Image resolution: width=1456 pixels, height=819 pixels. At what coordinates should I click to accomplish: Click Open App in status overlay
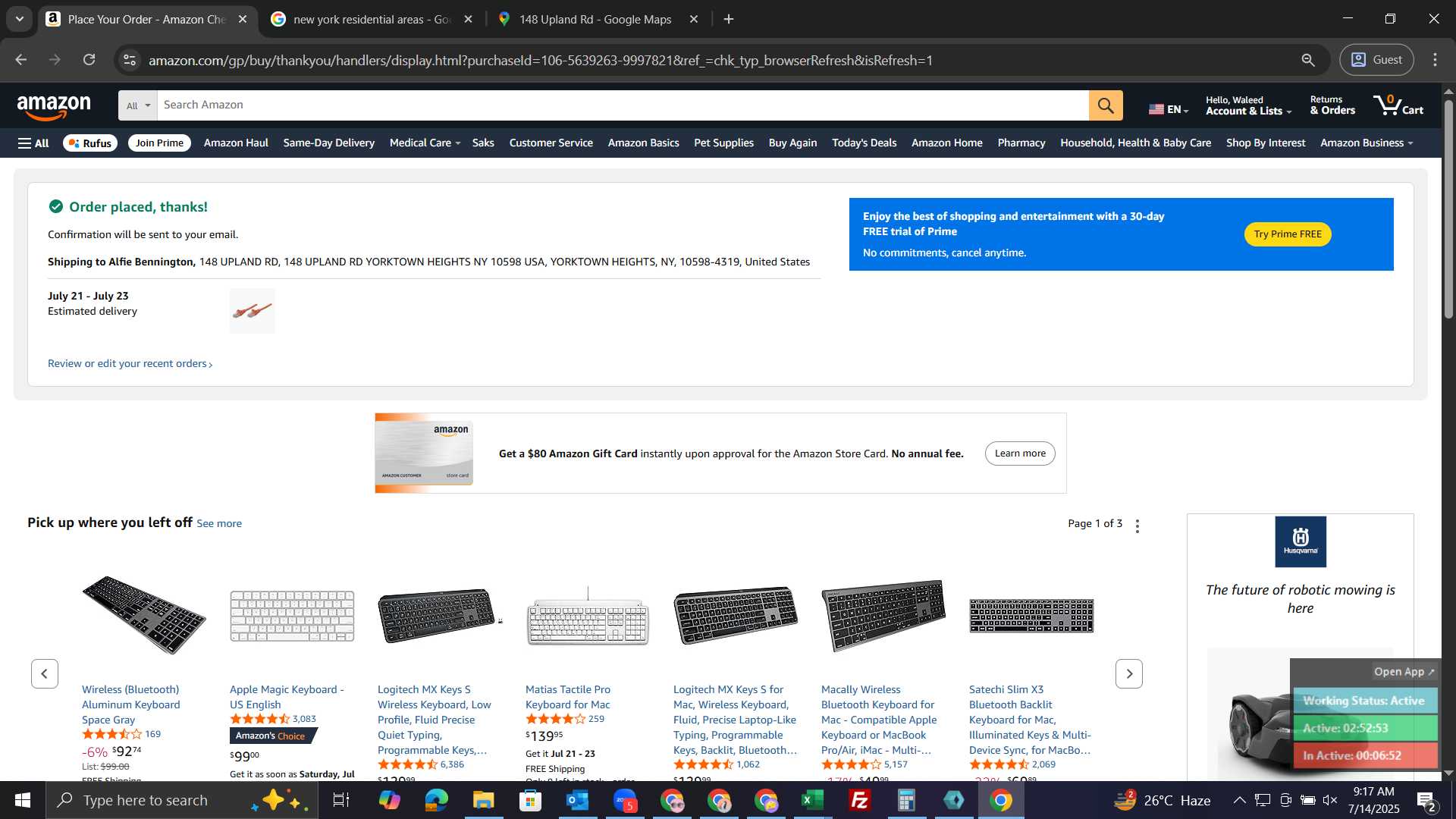pyautogui.click(x=1404, y=672)
